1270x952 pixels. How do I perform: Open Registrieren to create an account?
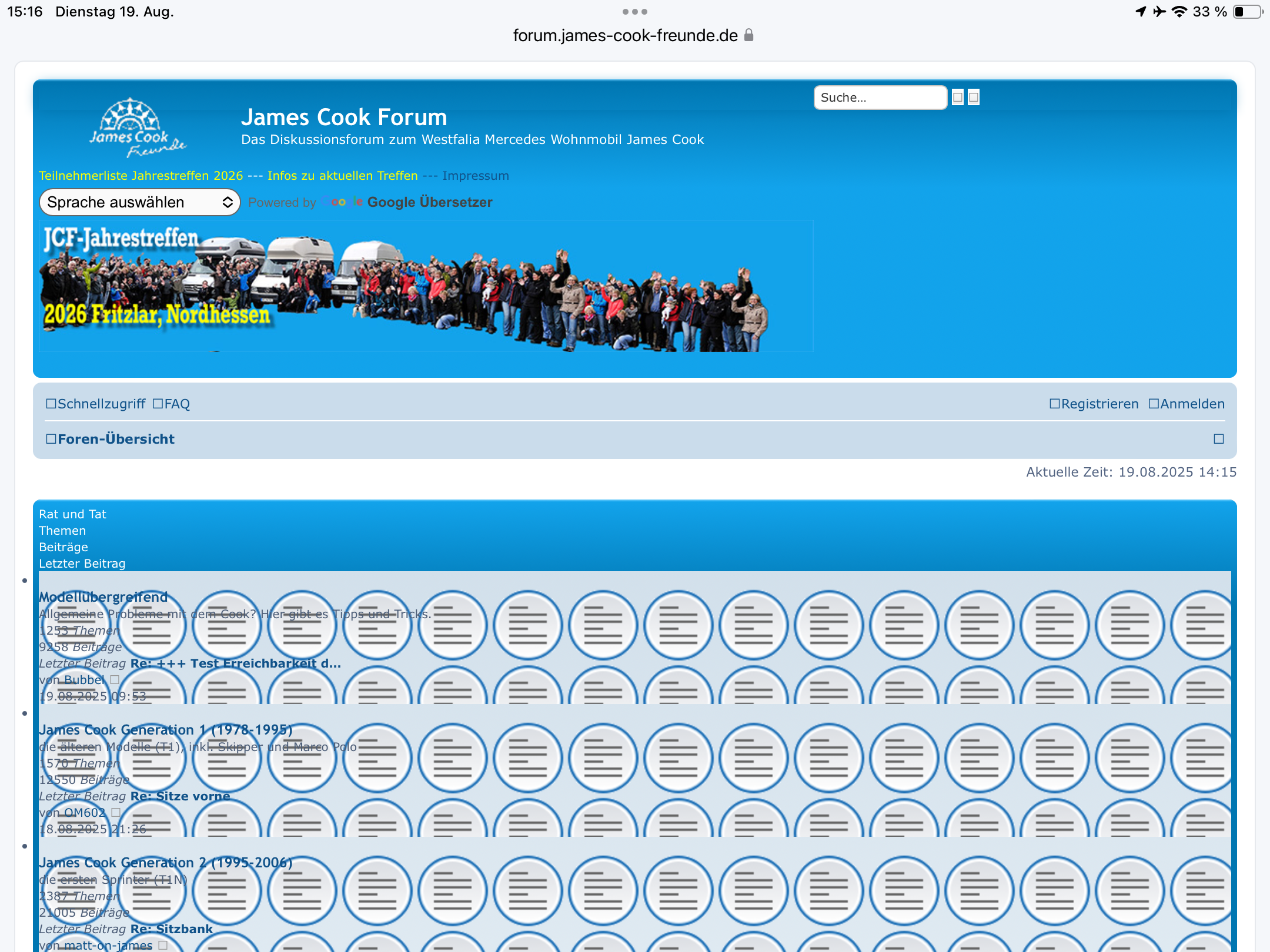tap(1094, 404)
